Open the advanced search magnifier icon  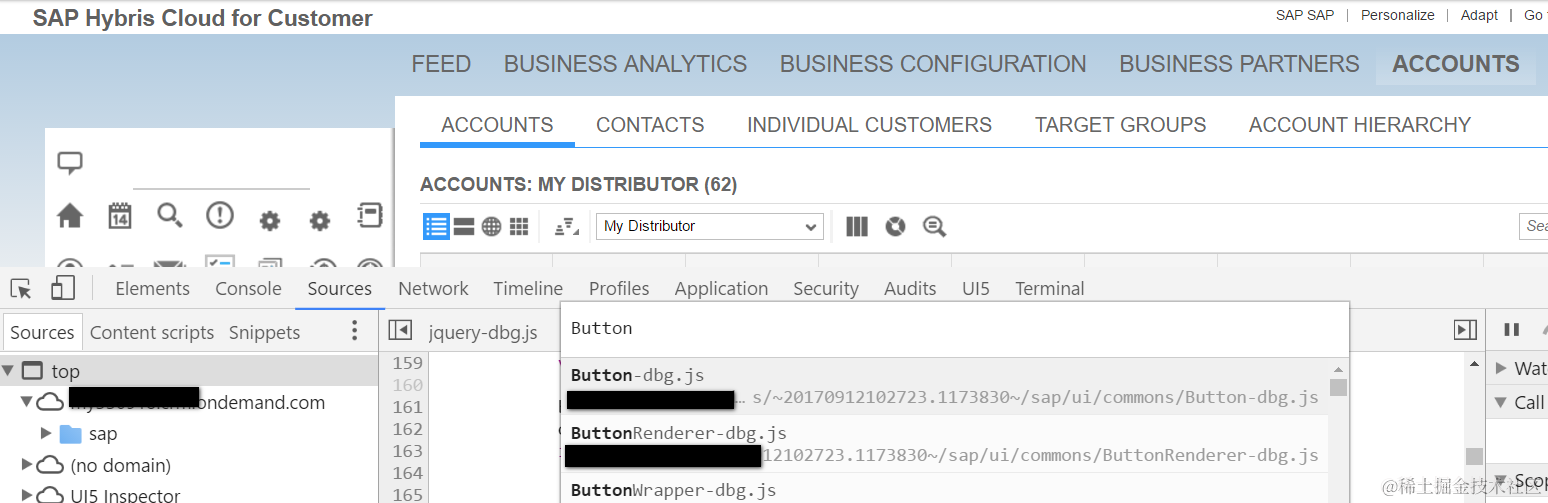934,227
